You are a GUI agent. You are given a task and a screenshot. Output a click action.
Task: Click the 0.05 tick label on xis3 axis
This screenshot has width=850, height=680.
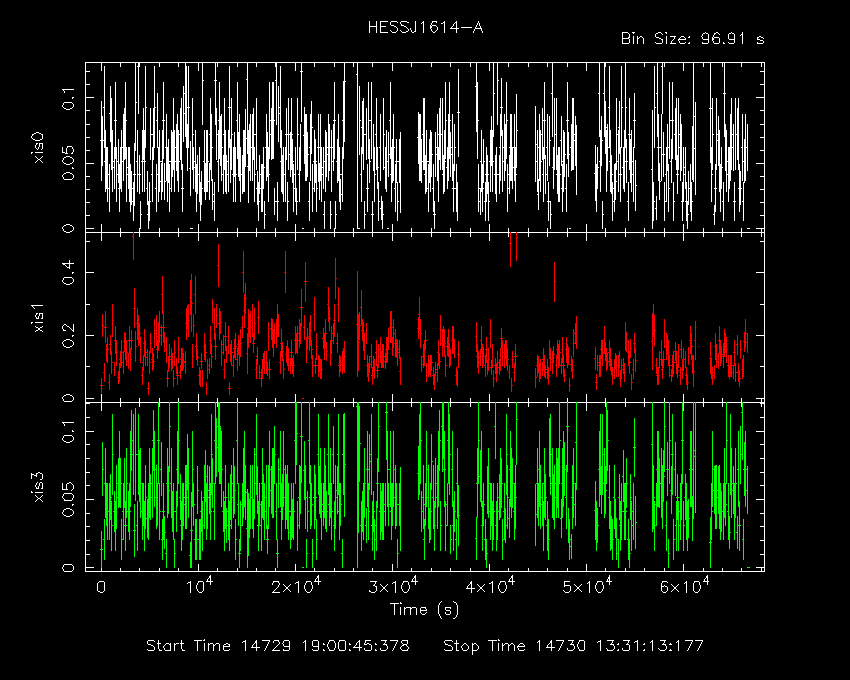tap(68, 499)
